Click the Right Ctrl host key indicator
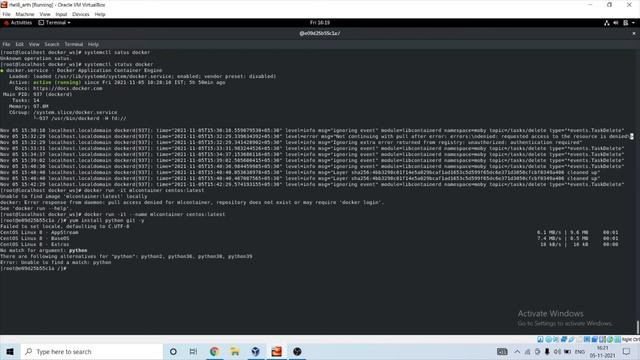Screen dimensions: 640x360 coord(631,339)
